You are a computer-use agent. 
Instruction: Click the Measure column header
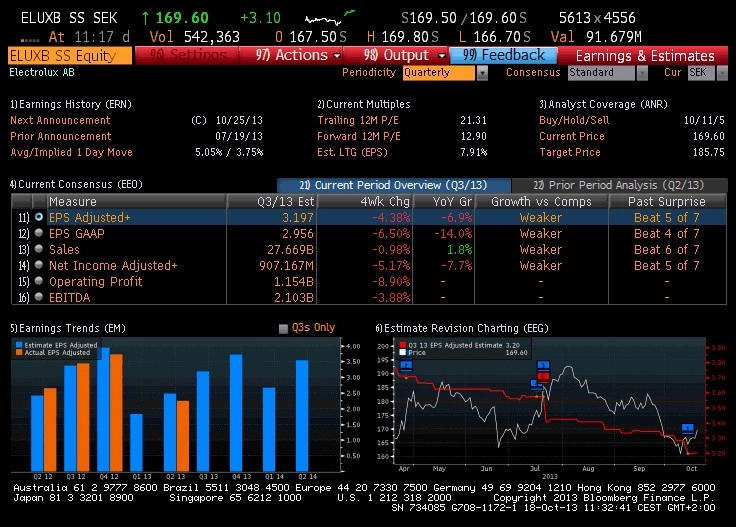point(136,201)
